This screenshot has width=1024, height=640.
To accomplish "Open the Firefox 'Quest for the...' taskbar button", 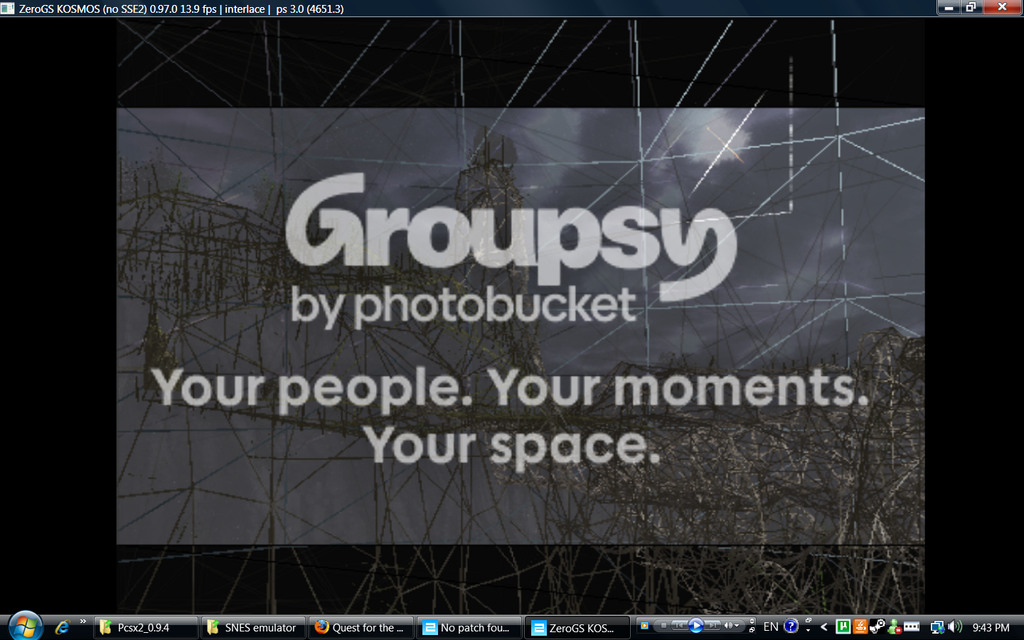I will [361, 628].
